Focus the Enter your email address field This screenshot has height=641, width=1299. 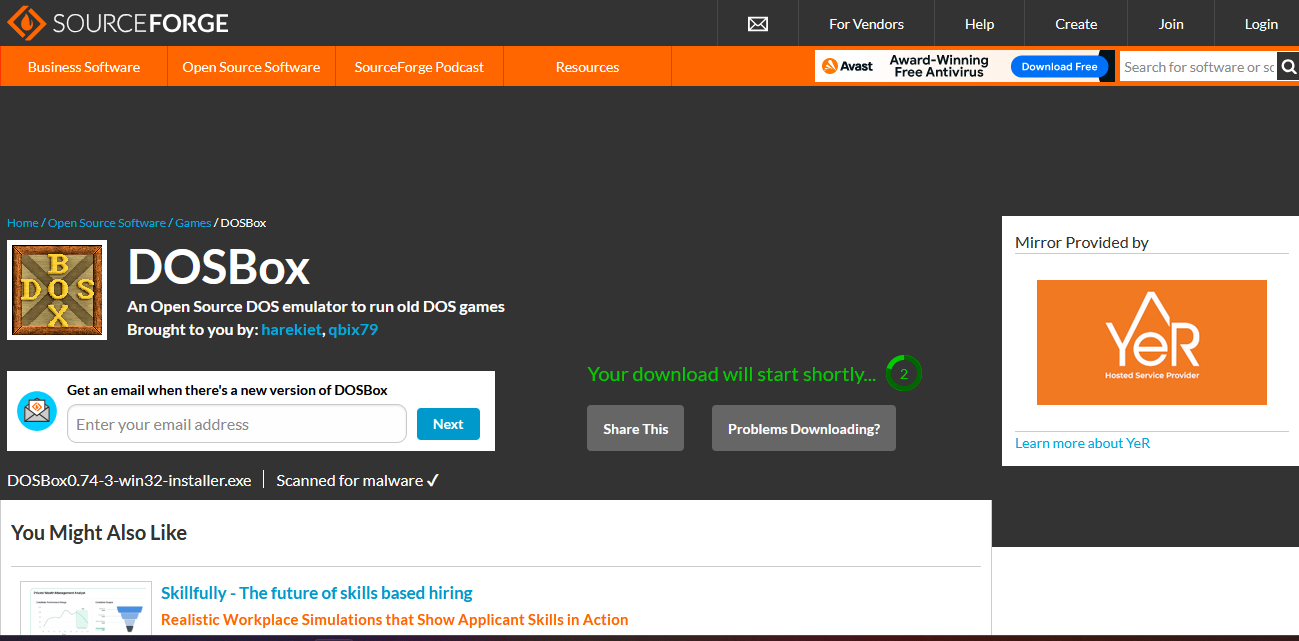pyautogui.click(x=236, y=424)
